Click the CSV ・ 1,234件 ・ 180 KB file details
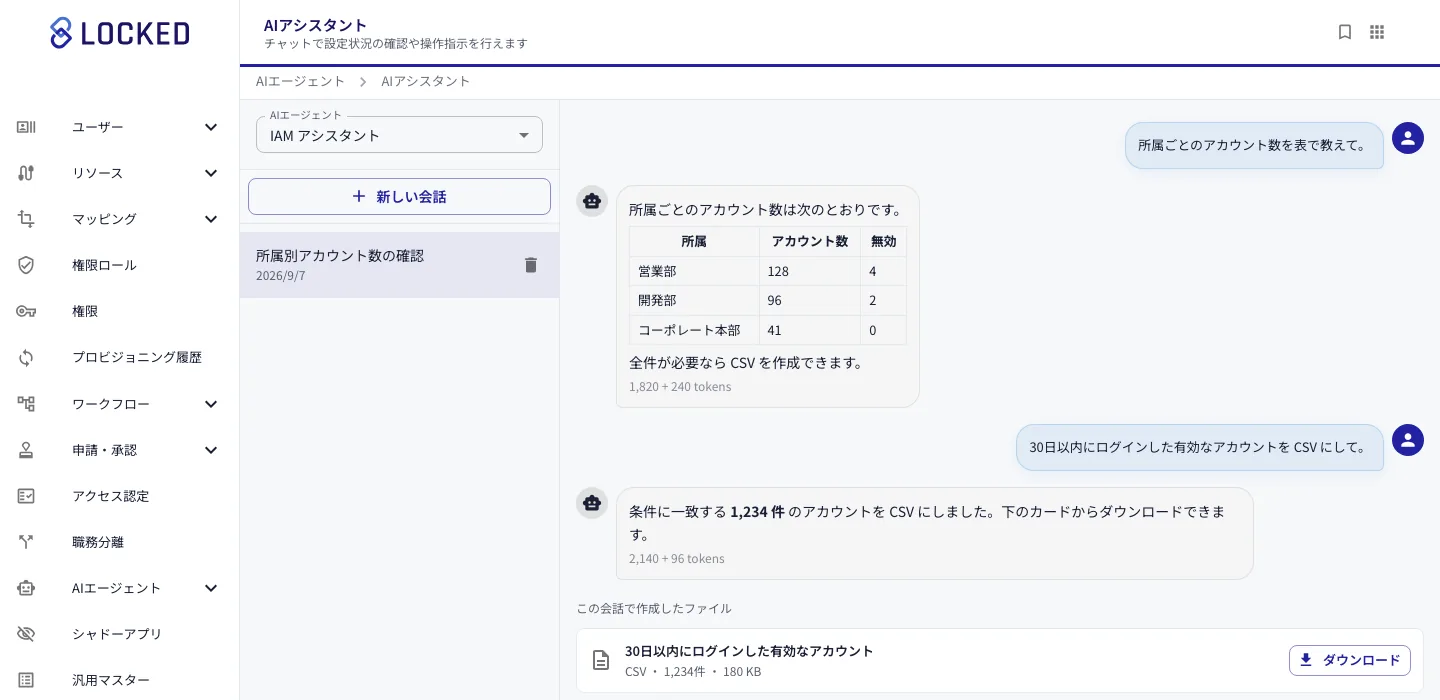 tap(693, 672)
